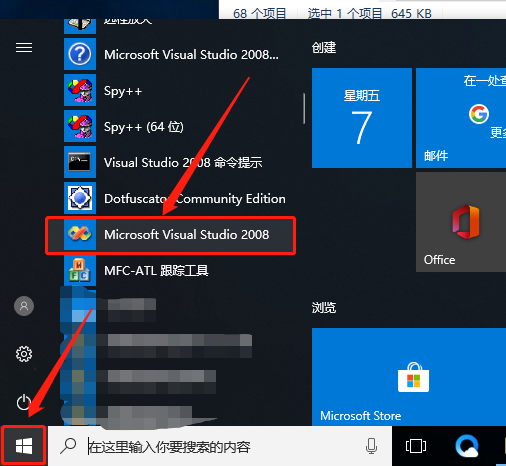Click the 创建 tile group header

pyautogui.click(x=324, y=47)
